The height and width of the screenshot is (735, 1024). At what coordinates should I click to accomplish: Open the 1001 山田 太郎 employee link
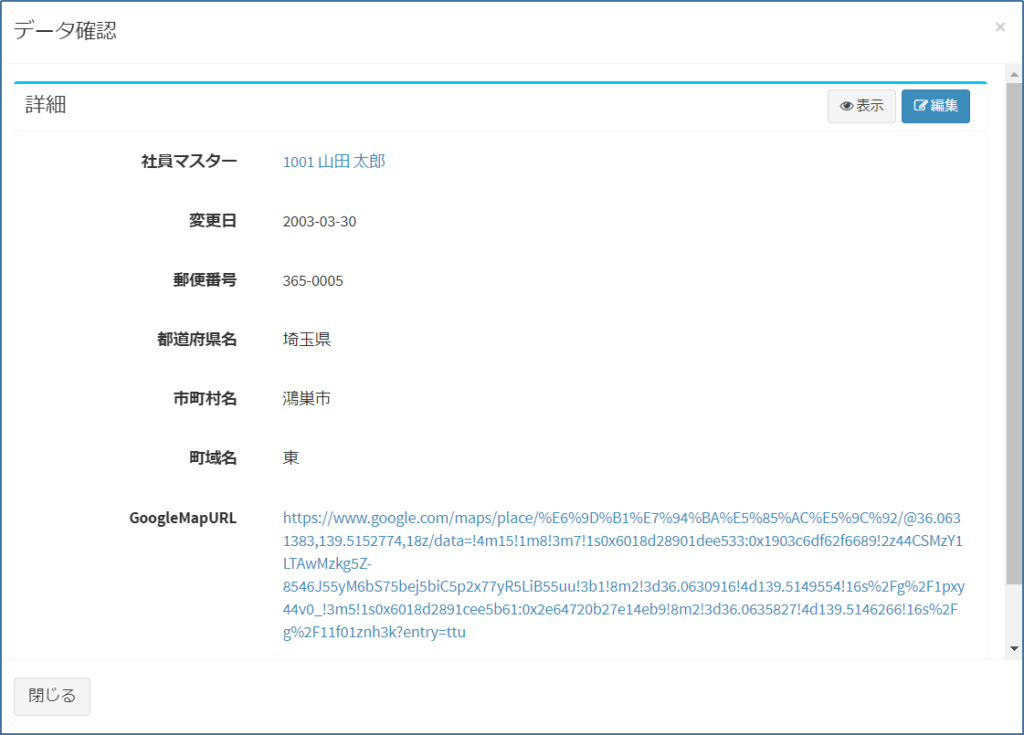334,161
